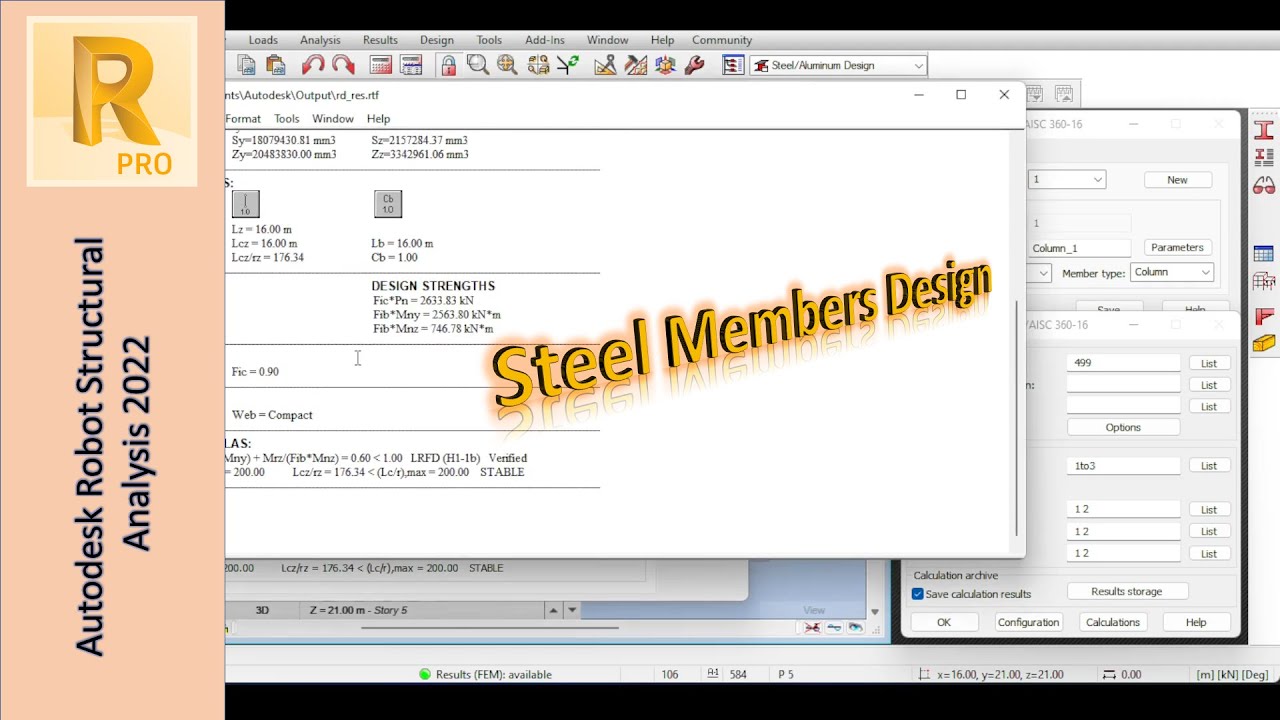
Task: Click the Lz buckling length icon
Action: [245, 204]
